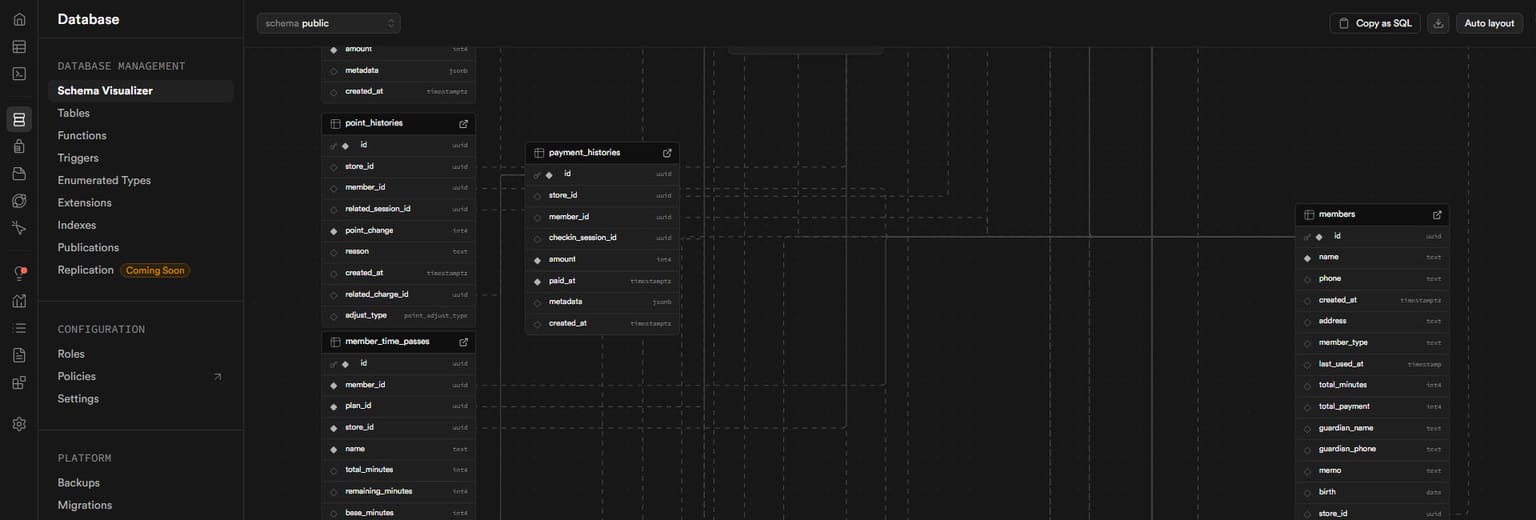The image size is (1536, 520).
Task: Click related_charge_id row in point_histories
Action: [x=398, y=295]
